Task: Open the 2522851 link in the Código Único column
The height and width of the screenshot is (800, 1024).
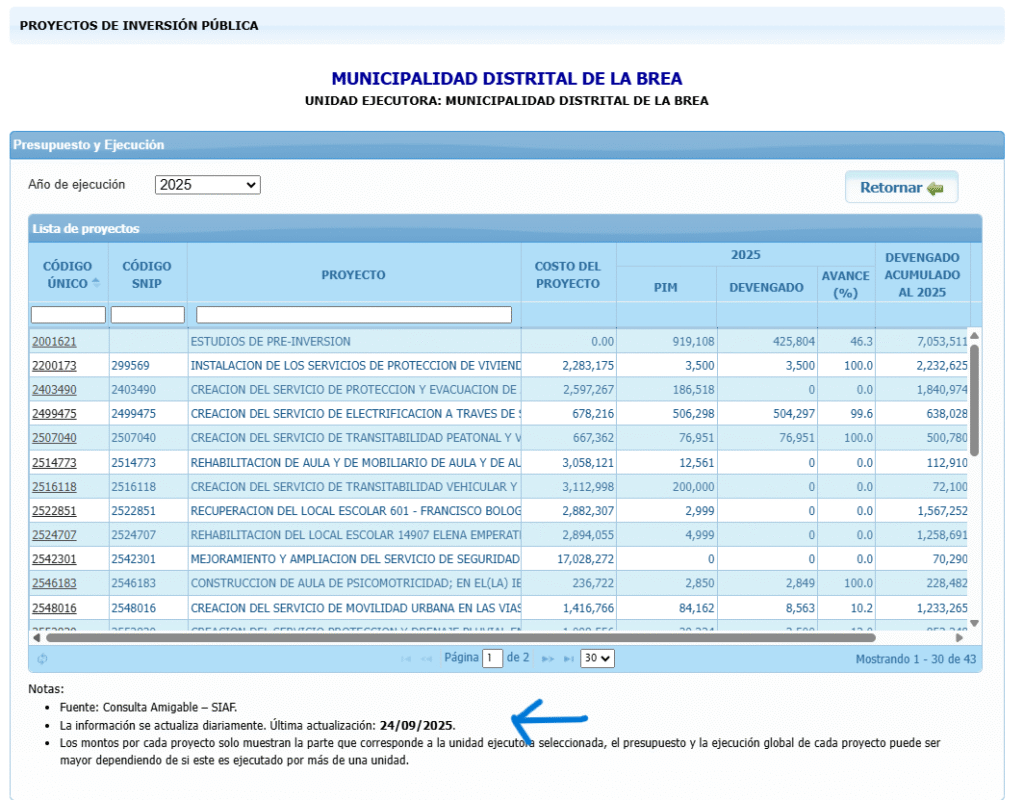Action: point(54,511)
